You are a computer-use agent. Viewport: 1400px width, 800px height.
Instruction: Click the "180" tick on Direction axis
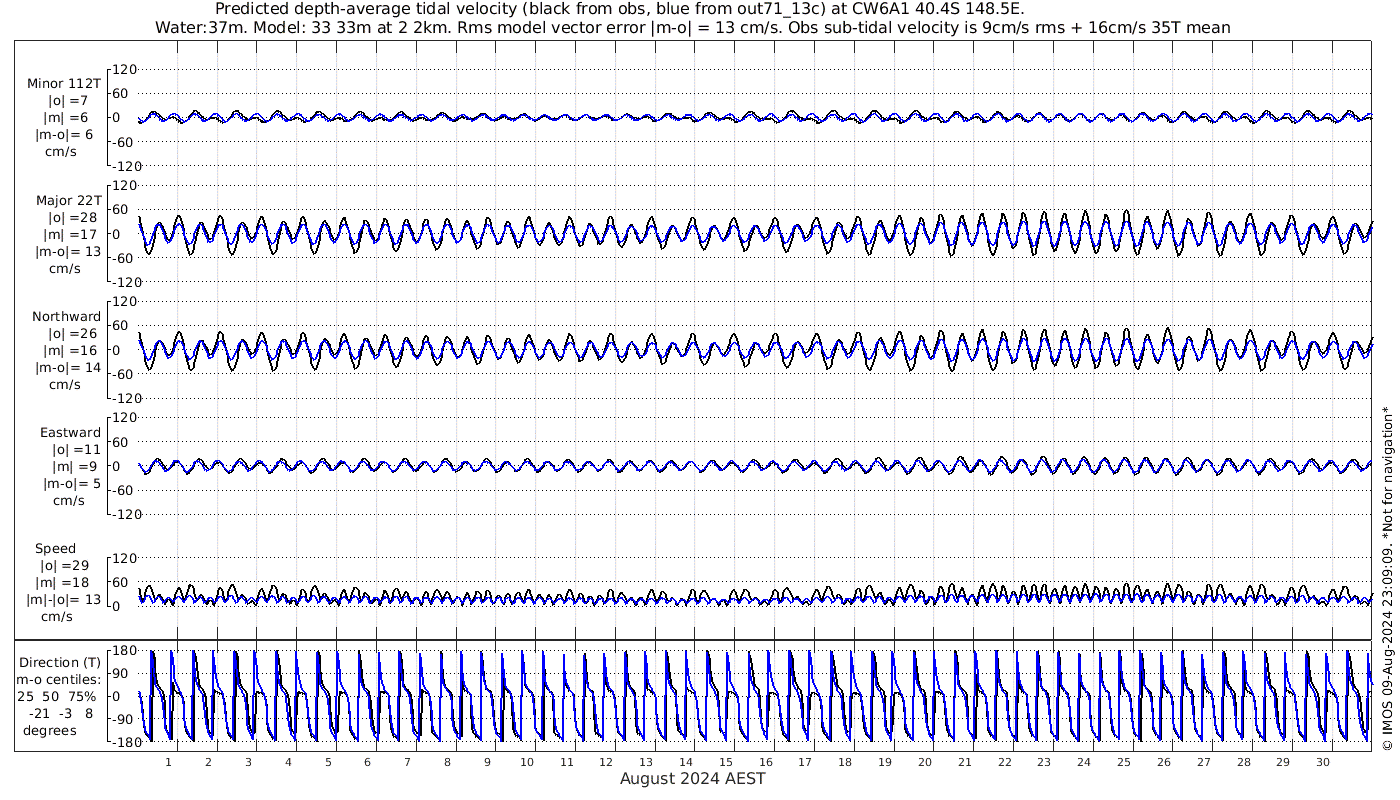tap(124, 652)
